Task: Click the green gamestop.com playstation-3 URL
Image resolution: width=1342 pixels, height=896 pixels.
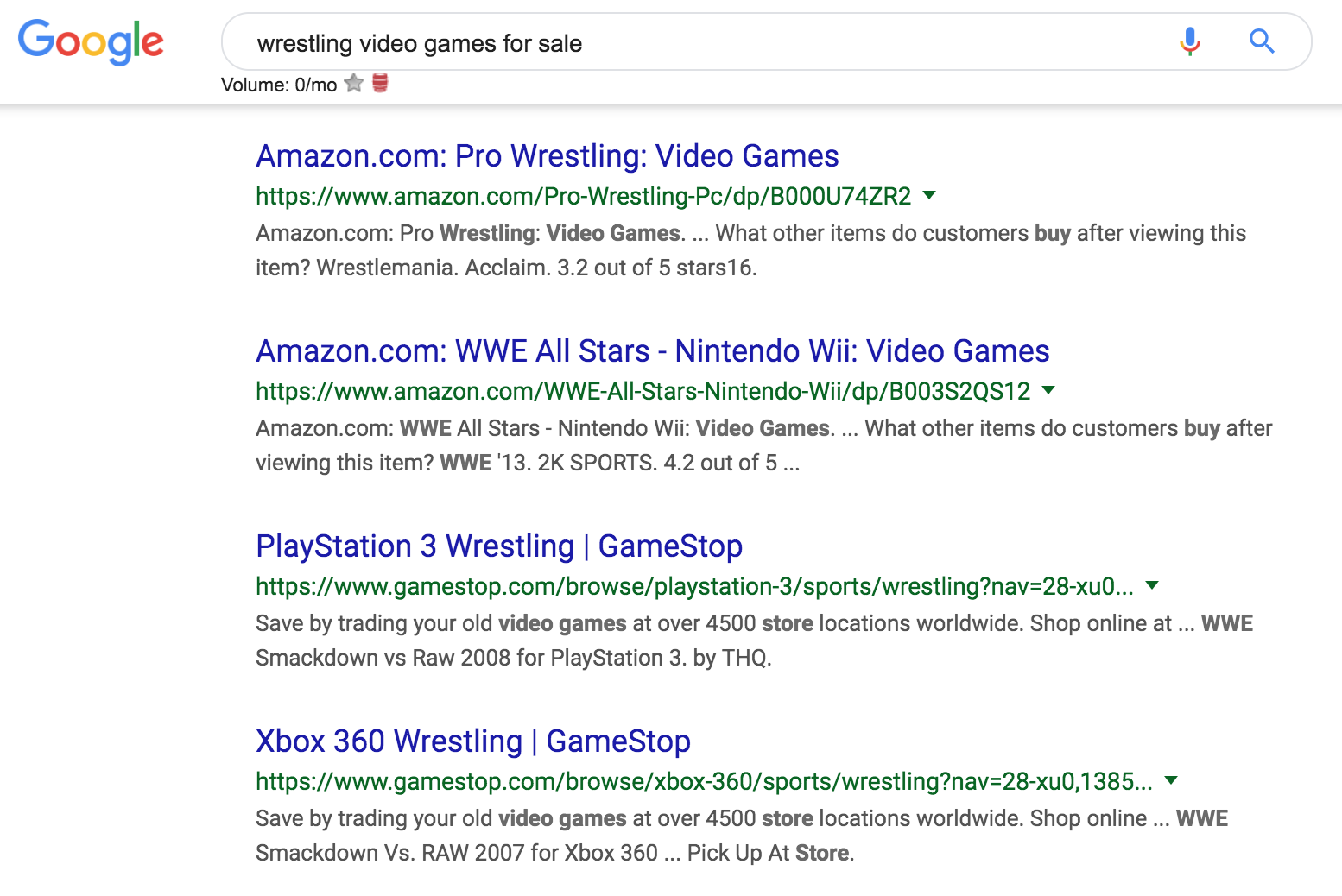Action: (x=694, y=587)
